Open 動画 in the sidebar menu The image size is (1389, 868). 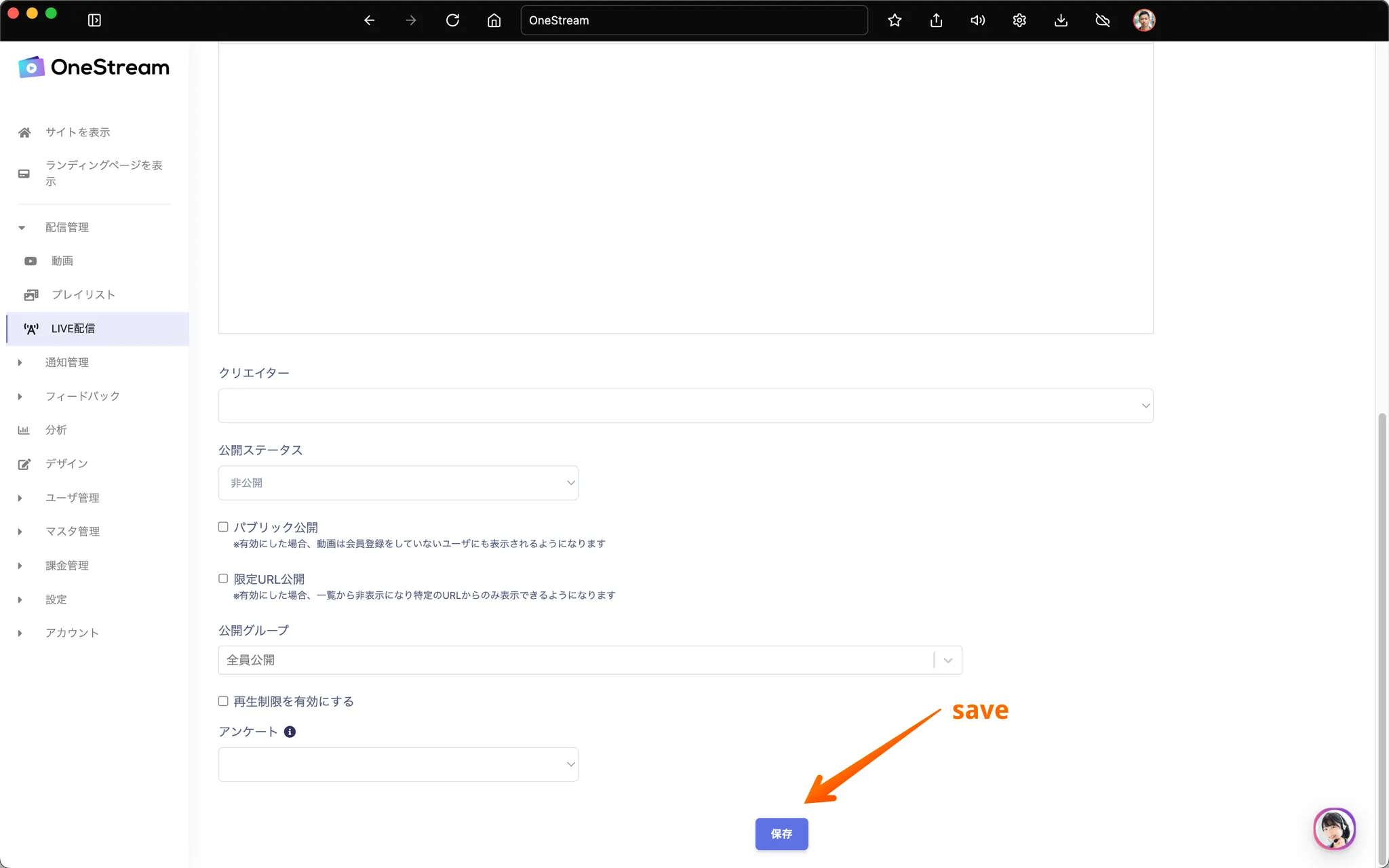62,261
